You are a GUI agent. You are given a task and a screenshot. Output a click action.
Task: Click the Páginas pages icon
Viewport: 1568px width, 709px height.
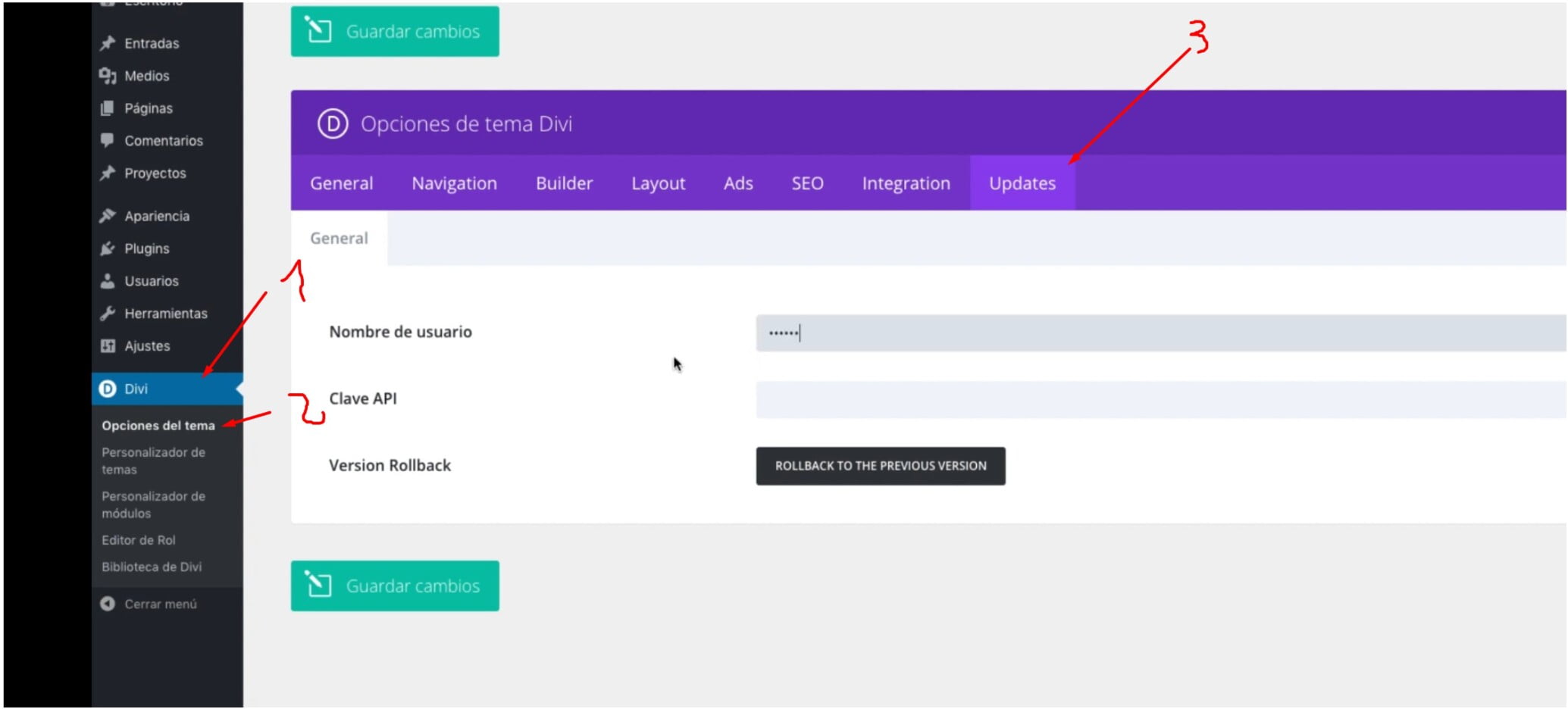[x=108, y=108]
